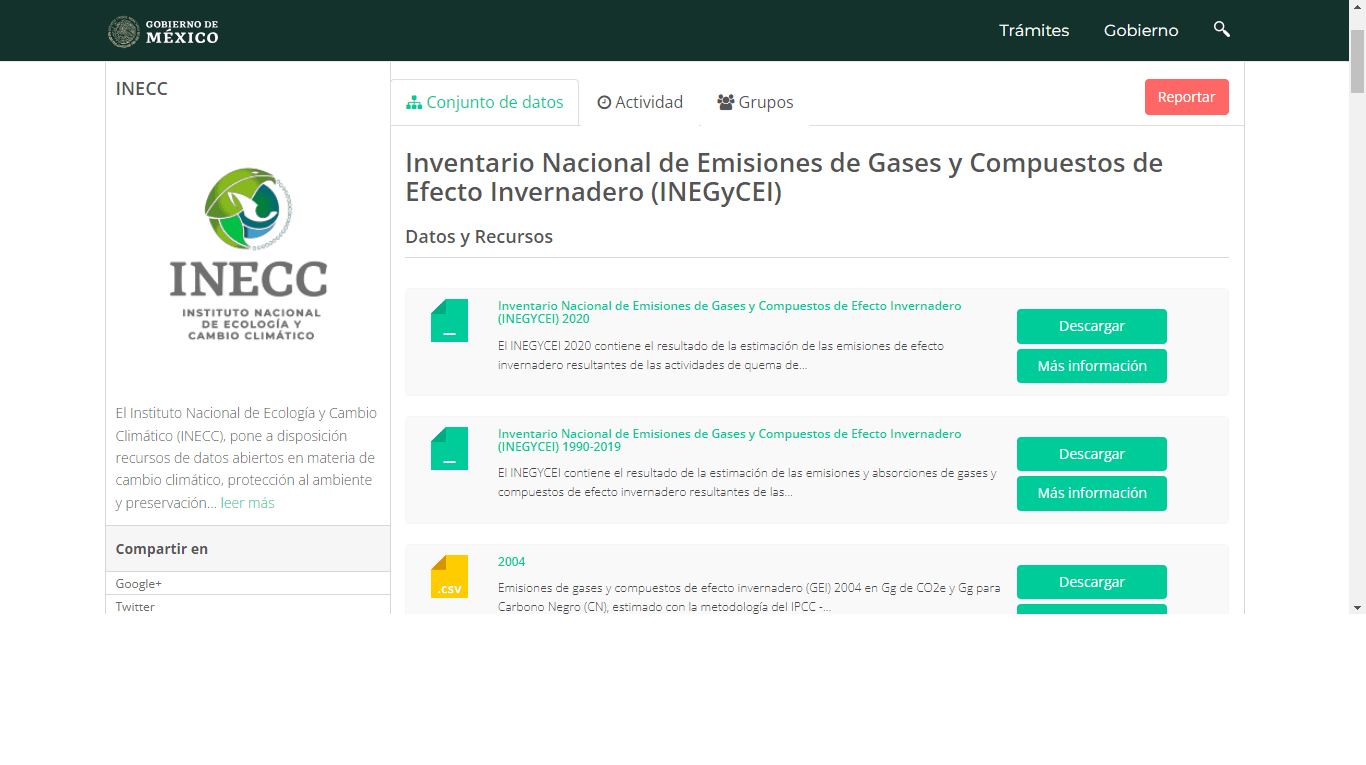The width and height of the screenshot is (1366, 765).
Task: Open the INEGYCEI 1990-2019 title link
Action: [730, 440]
